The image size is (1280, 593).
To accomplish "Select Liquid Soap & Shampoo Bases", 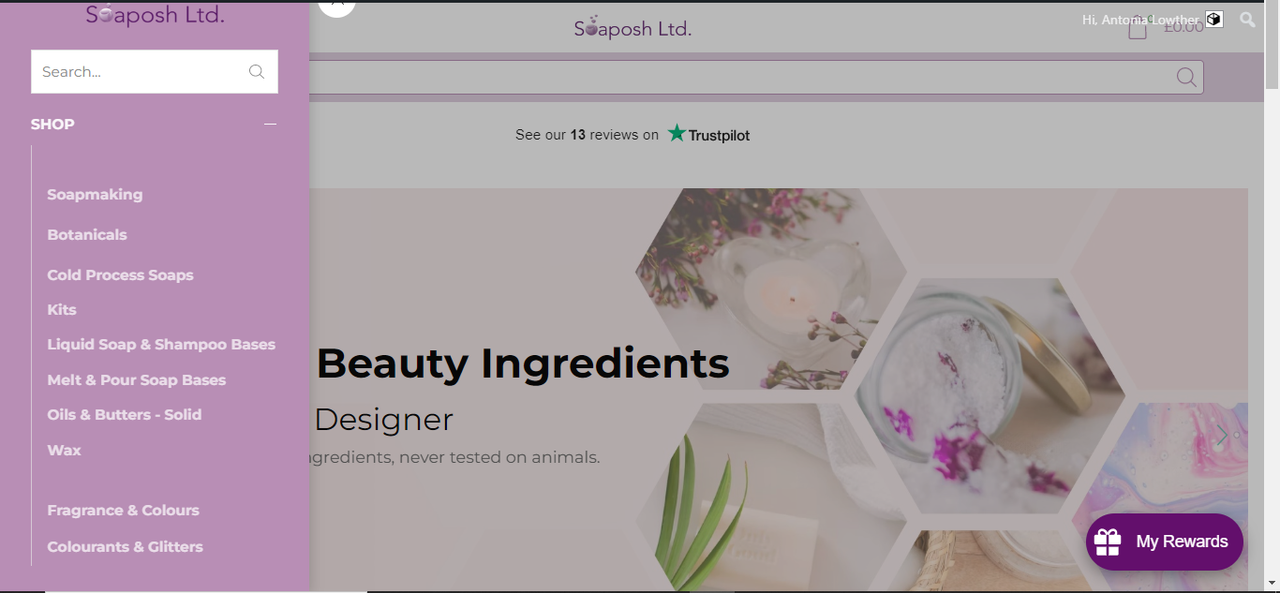I will coord(161,344).
